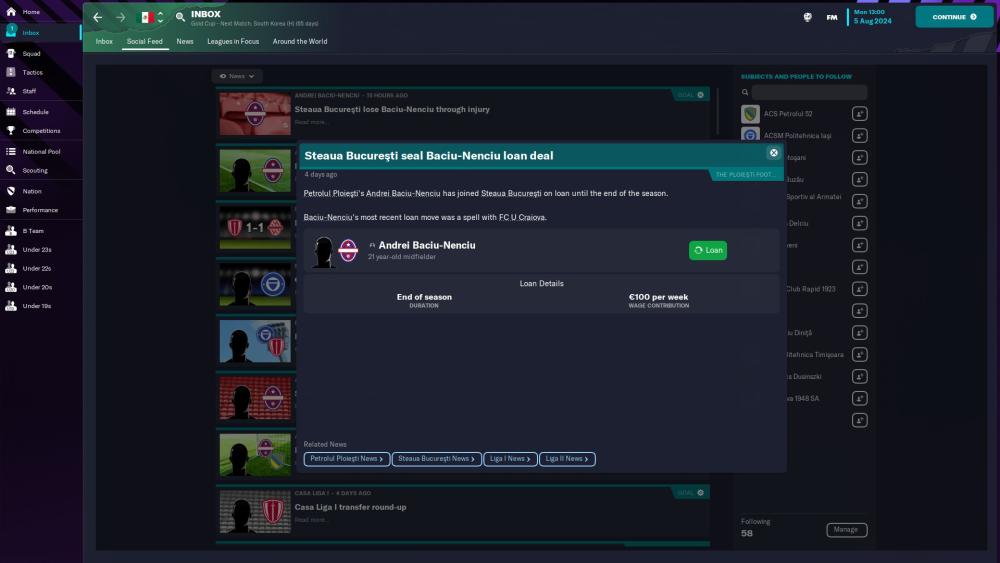This screenshot has height=563, width=1000.
Task: Open the Squad sidebar section
Action: pyautogui.click(x=31, y=54)
